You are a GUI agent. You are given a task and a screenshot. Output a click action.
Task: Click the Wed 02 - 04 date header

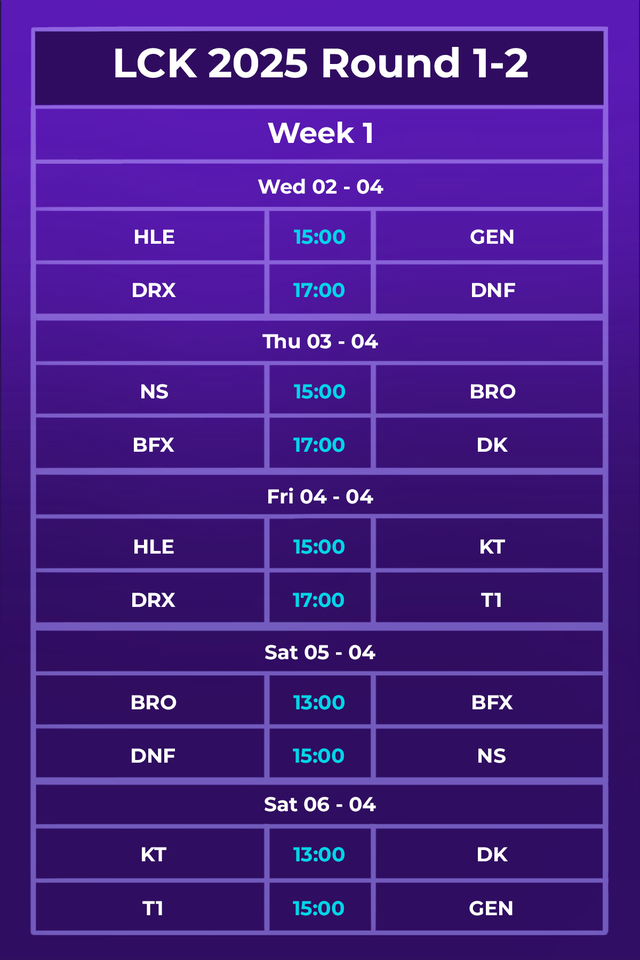[320, 186]
